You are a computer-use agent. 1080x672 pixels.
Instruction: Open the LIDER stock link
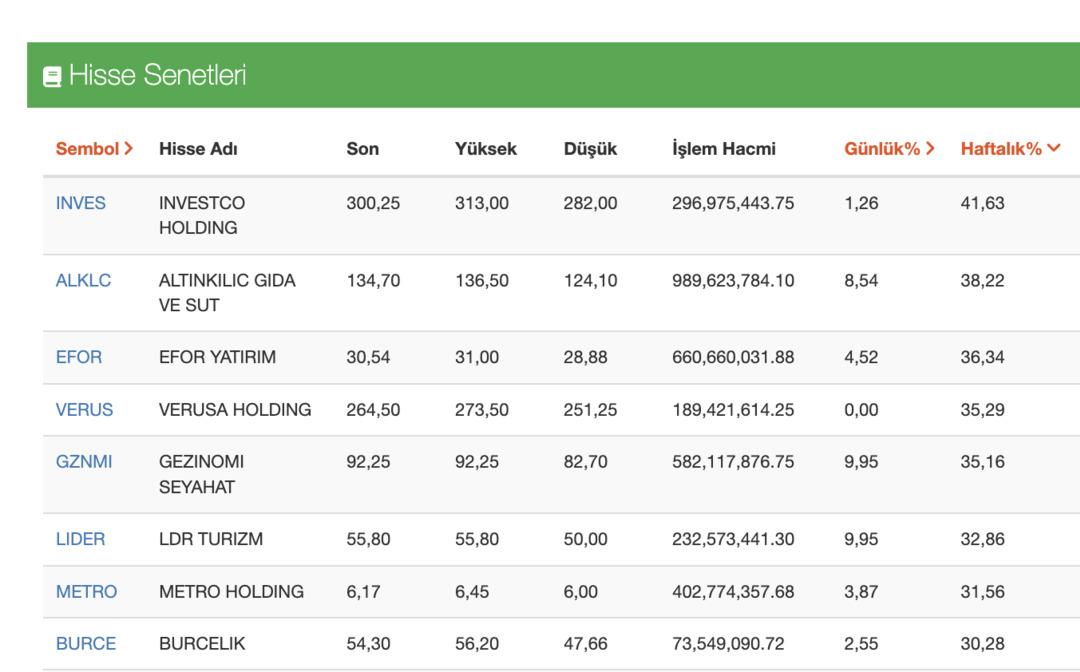(x=80, y=539)
